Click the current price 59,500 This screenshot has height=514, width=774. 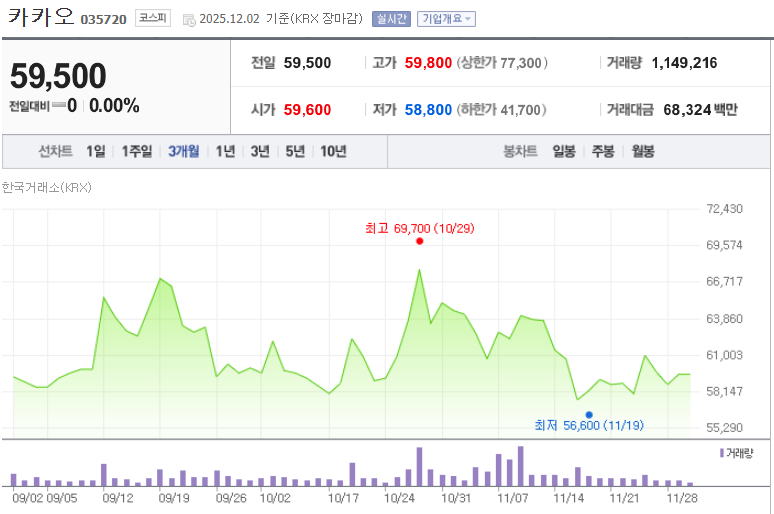(x=58, y=76)
